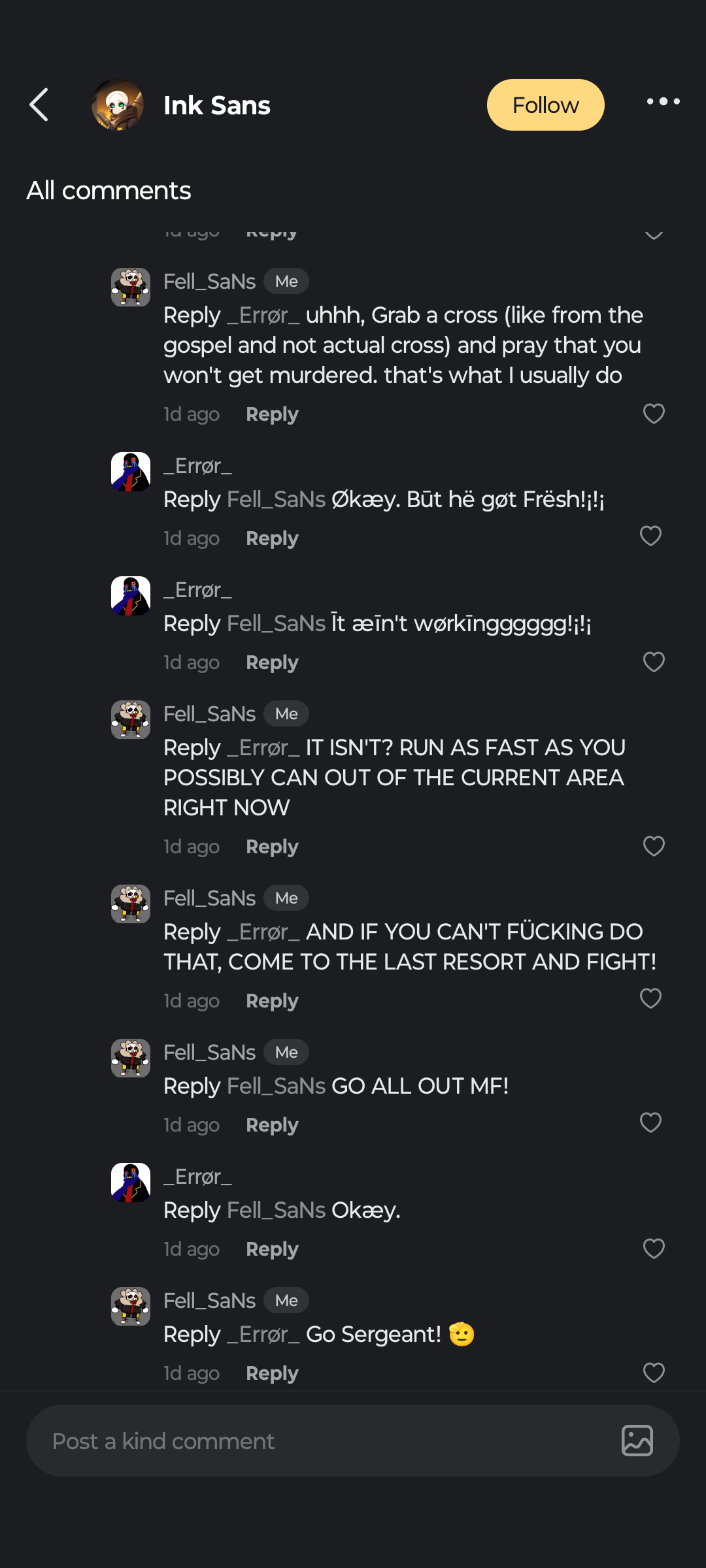The height and width of the screenshot is (1568, 706).
Task: Like the 'Økæy. Būt hë gøt Frësh' comment
Action: (x=650, y=536)
